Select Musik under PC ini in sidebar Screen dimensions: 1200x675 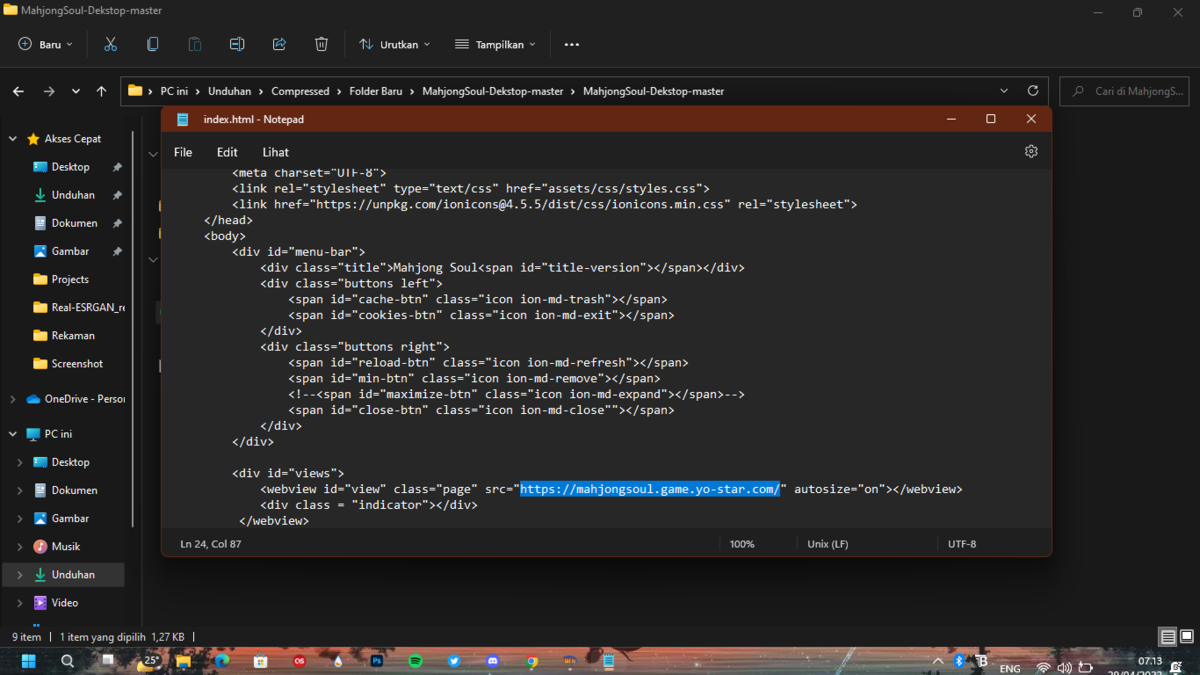[x=65, y=547]
